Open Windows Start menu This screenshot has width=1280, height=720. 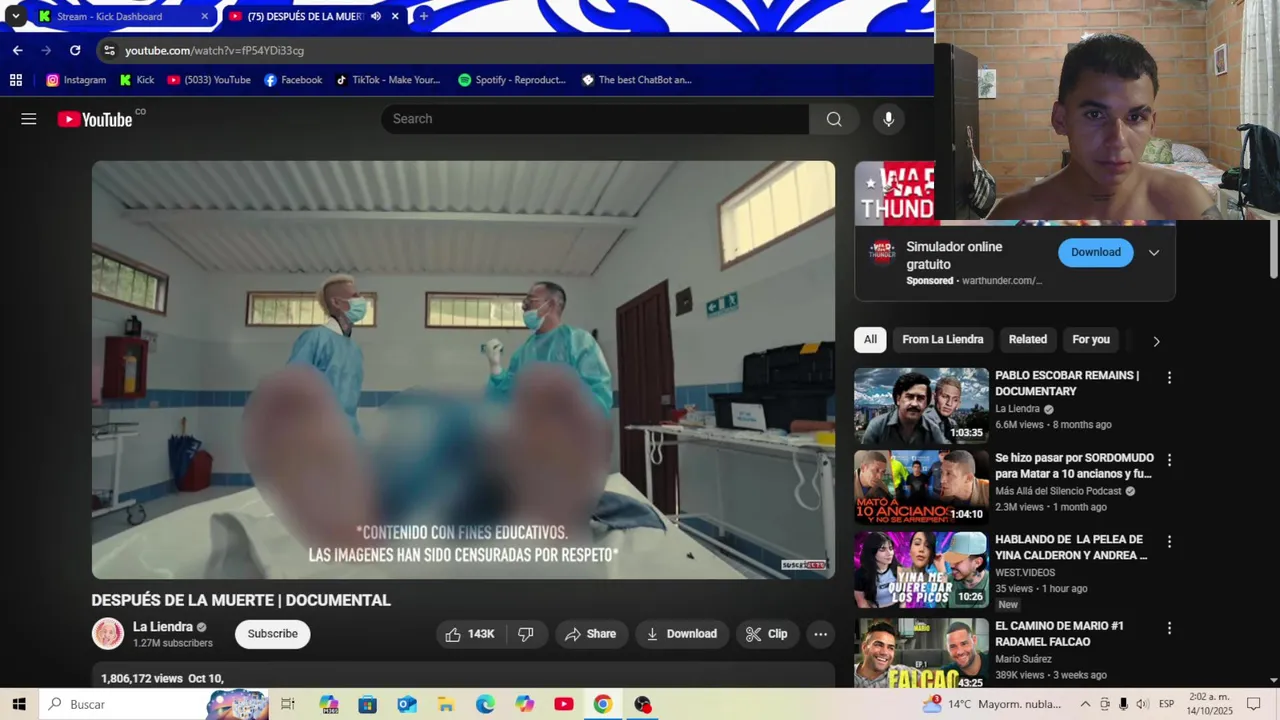pos(19,704)
